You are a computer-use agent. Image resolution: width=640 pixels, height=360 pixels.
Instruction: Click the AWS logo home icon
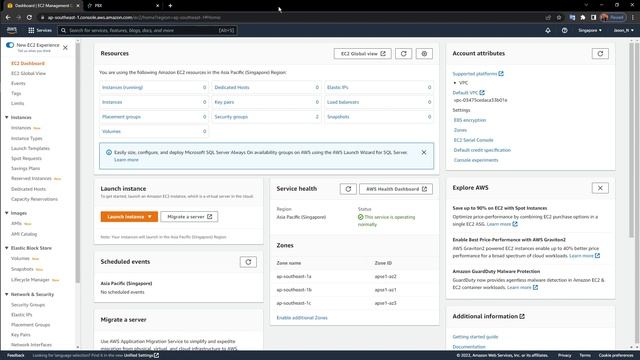tap(12, 30)
